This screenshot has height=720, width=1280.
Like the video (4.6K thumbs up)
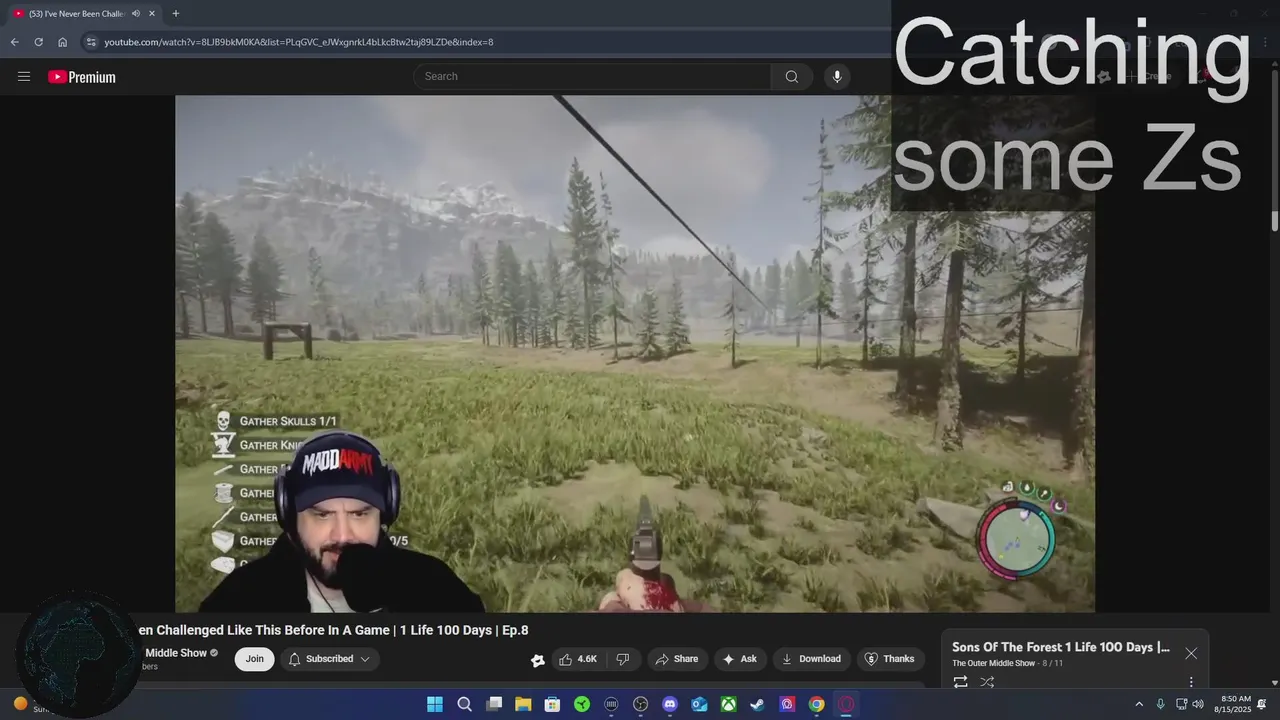(x=579, y=659)
